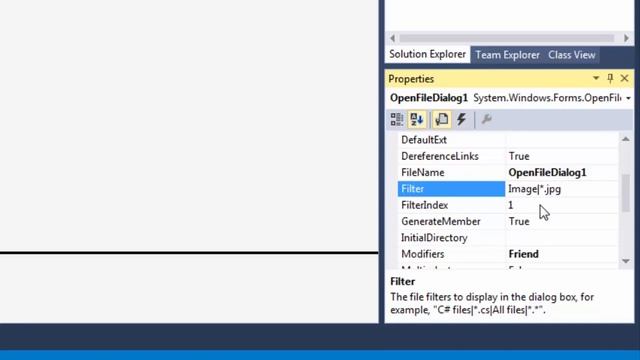Click Solution Explorer scroll left arrow

(392, 38)
